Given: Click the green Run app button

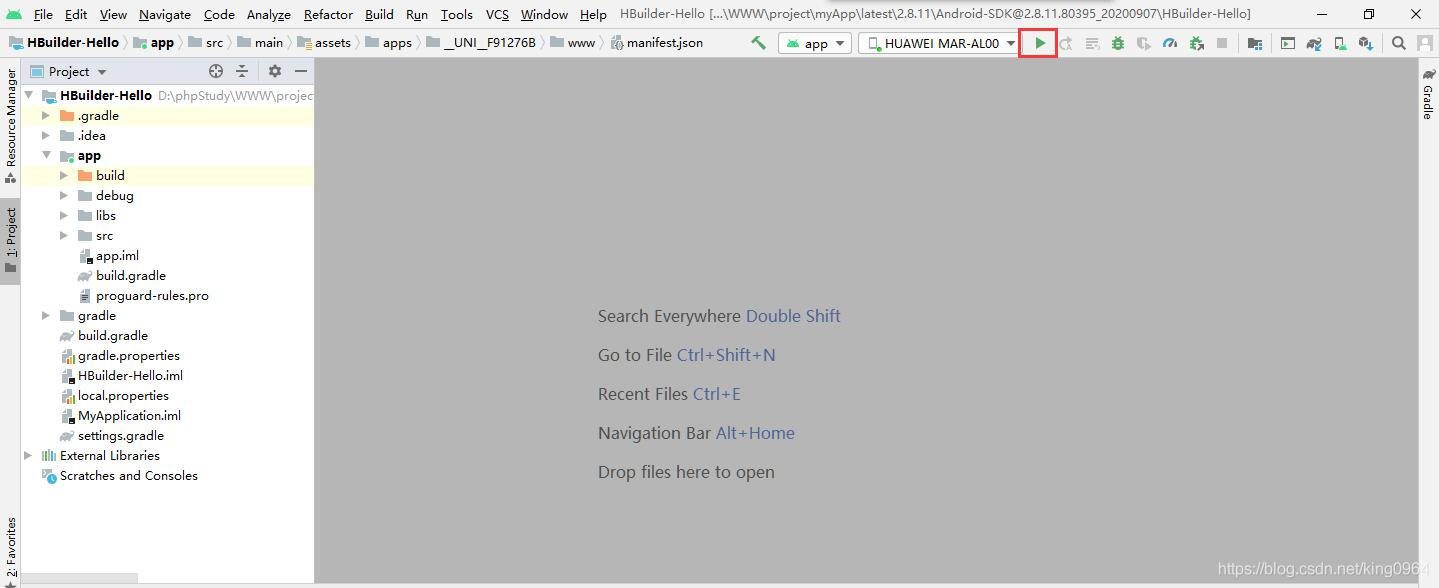Looking at the screenshot, I should tap(1040, 43).
